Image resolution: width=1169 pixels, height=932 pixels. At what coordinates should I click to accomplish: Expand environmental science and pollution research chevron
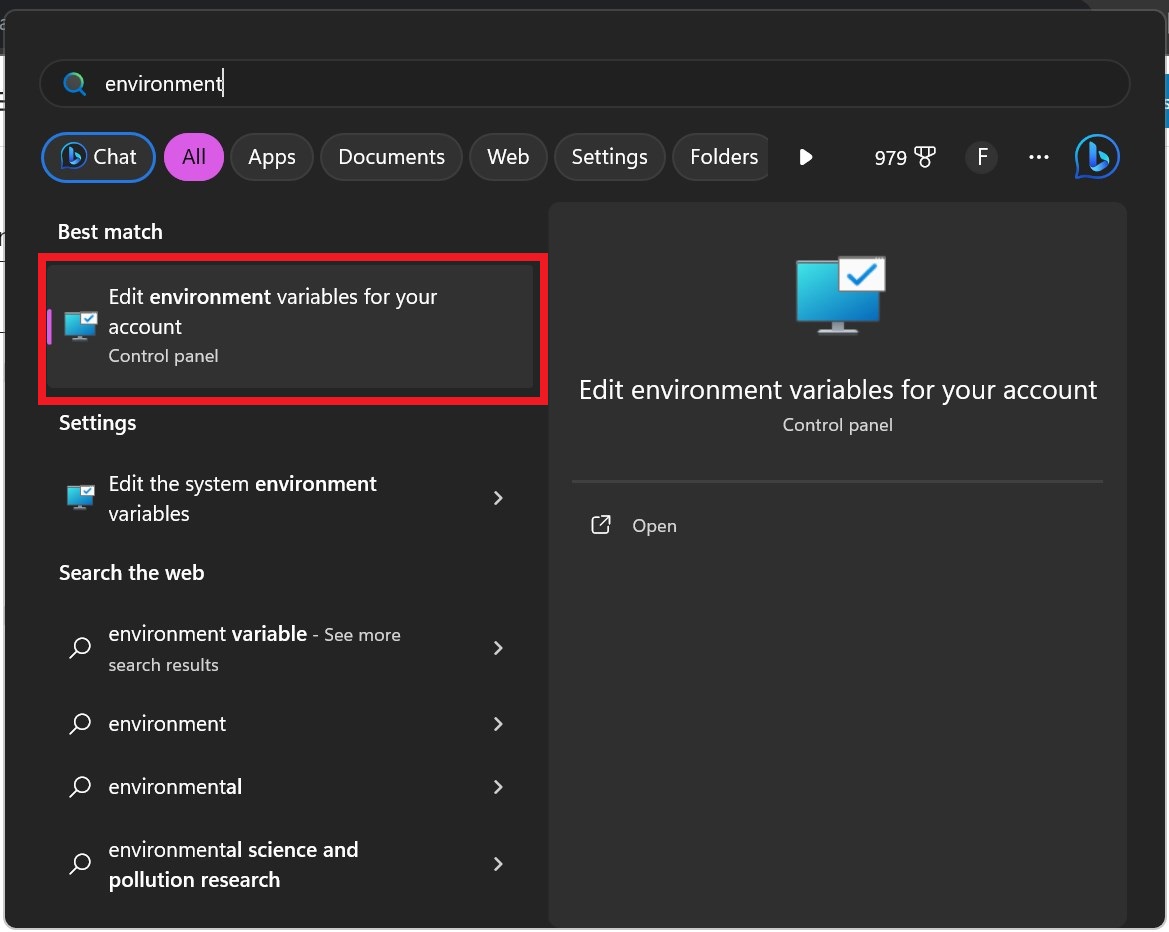pyautogui.click(x=498, y=864)
